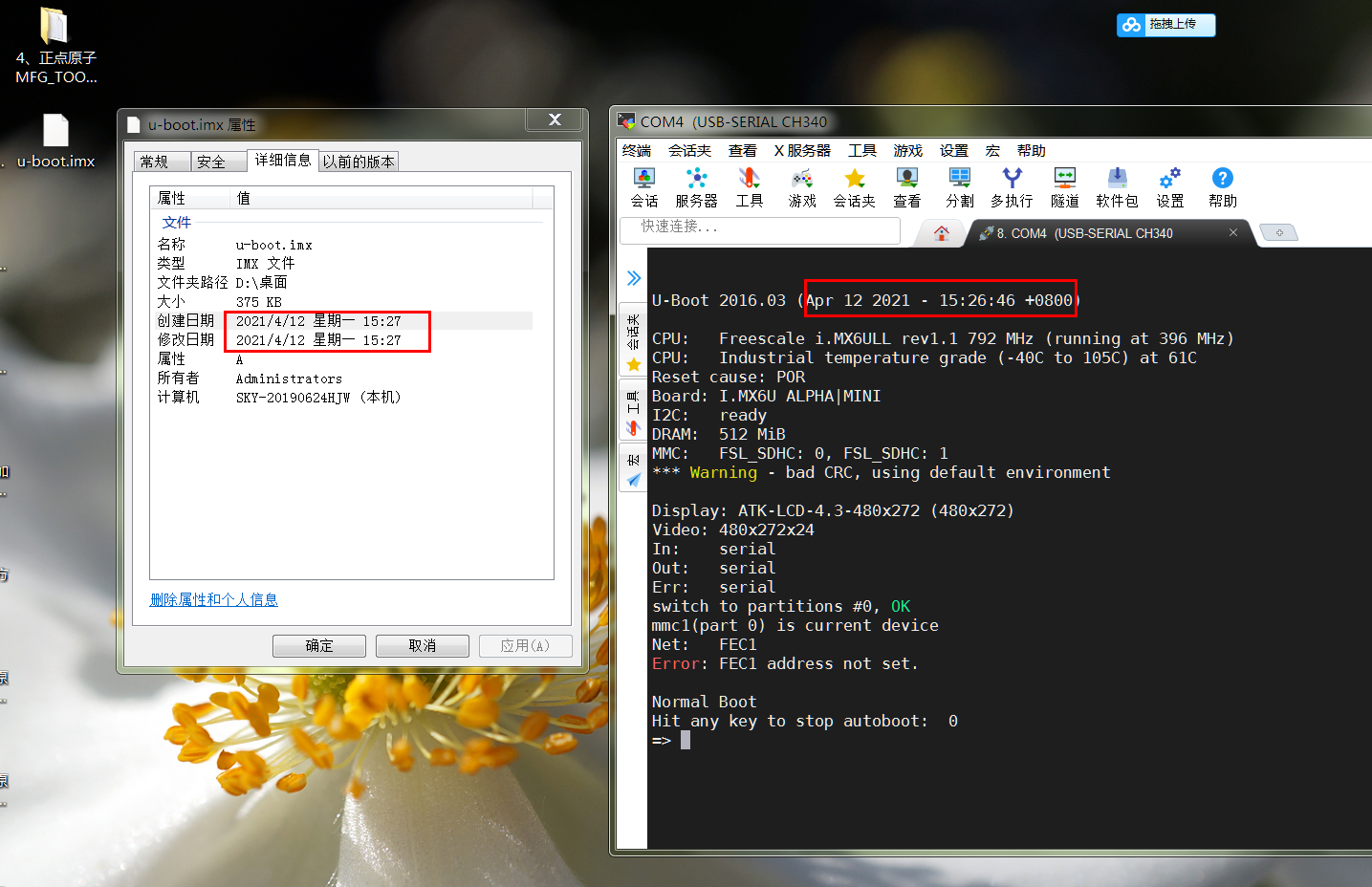
Task: Open the 会话 (session) toolbar icon
Action: pyautogui.click(x=645, y=186)
